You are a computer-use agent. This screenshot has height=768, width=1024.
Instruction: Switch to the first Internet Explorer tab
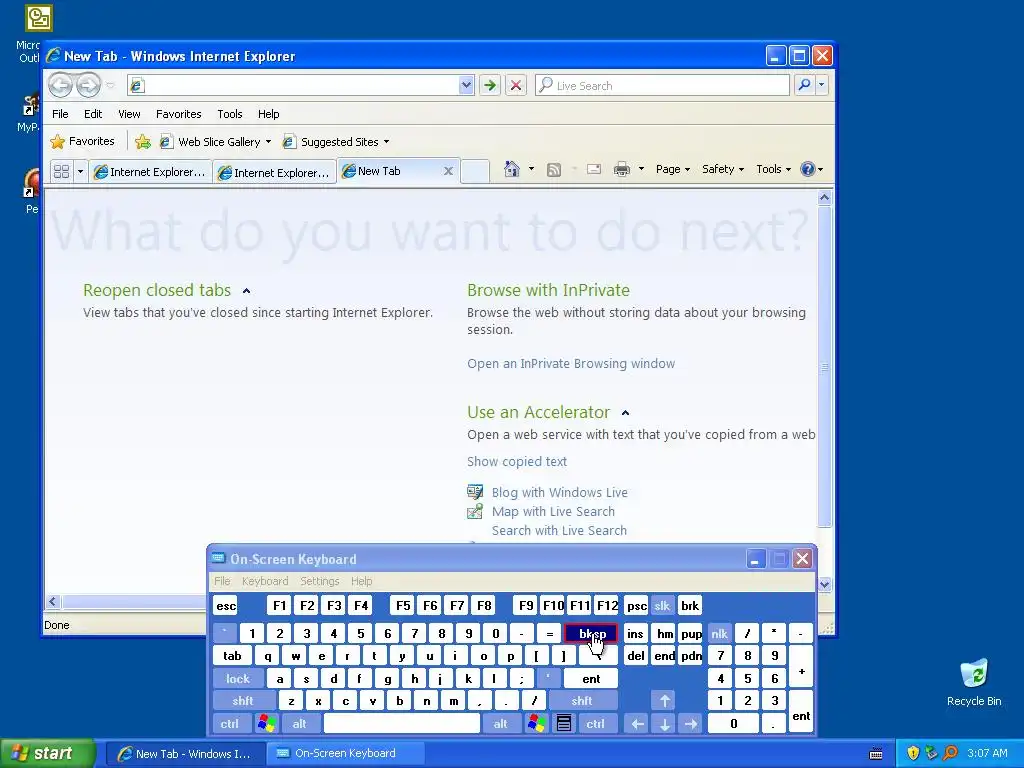click(x=150, y=172)
